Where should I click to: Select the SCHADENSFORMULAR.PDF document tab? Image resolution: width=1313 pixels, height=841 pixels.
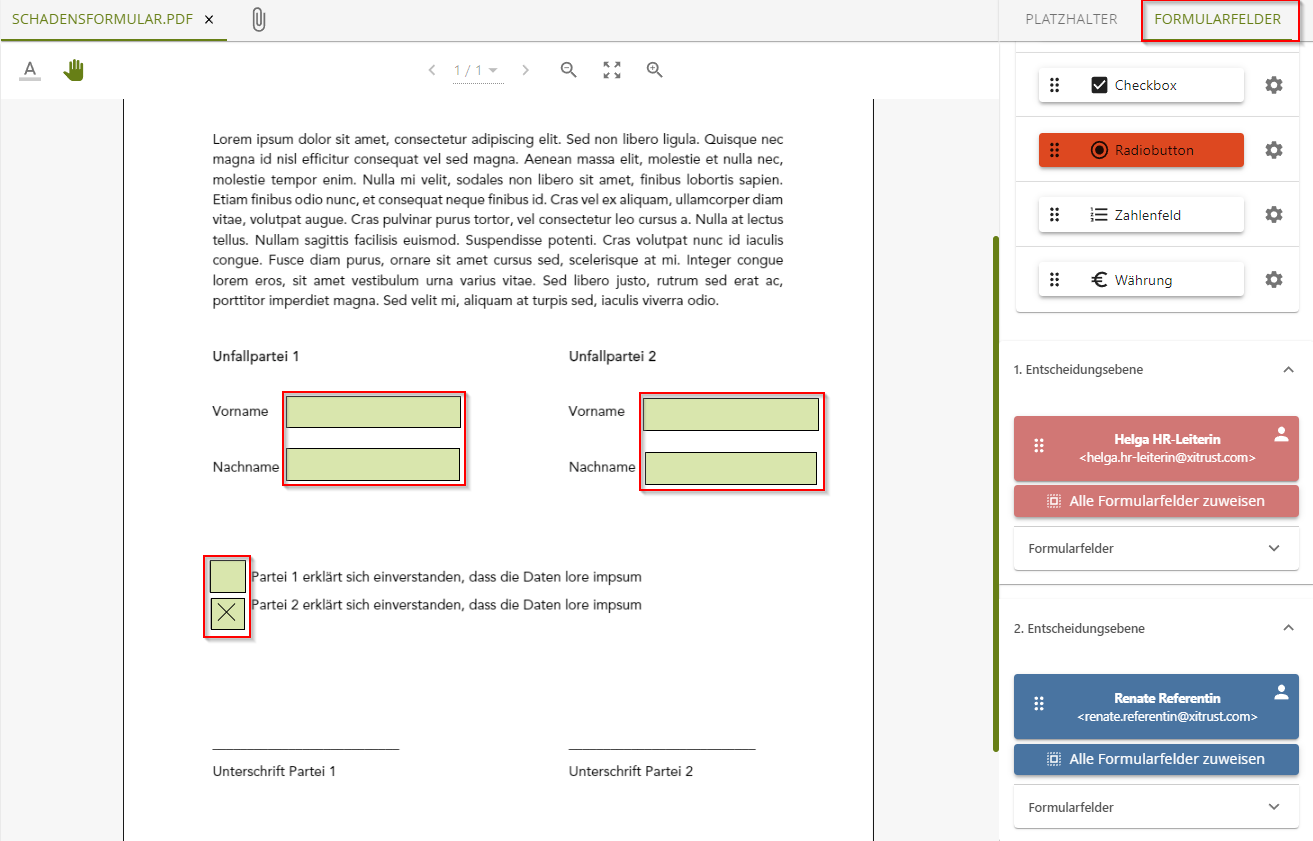[100, 18]
